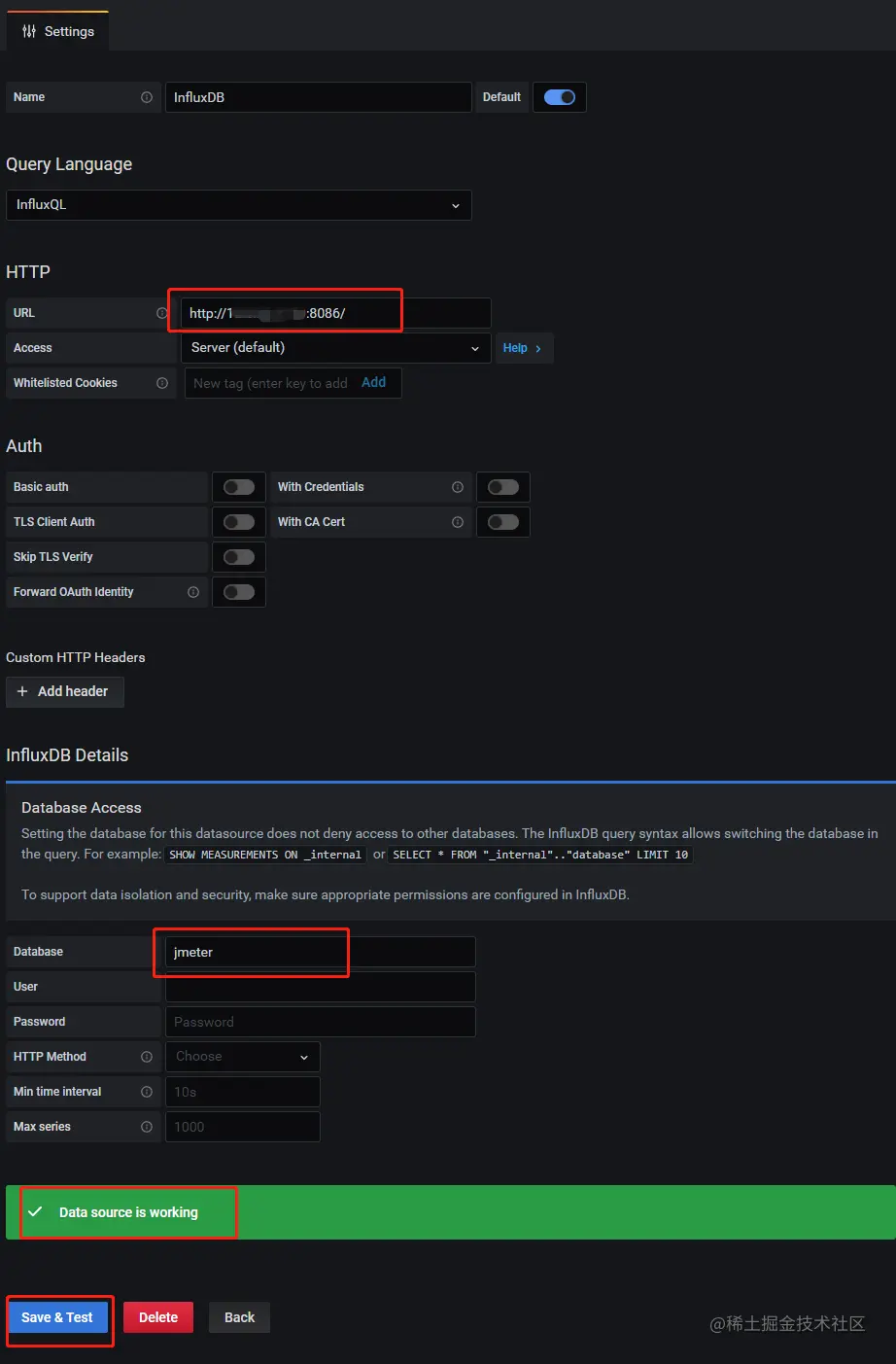Enable TLS Client Auth toggle
Screen dimensions: 896x1364
tap(239, 522)
